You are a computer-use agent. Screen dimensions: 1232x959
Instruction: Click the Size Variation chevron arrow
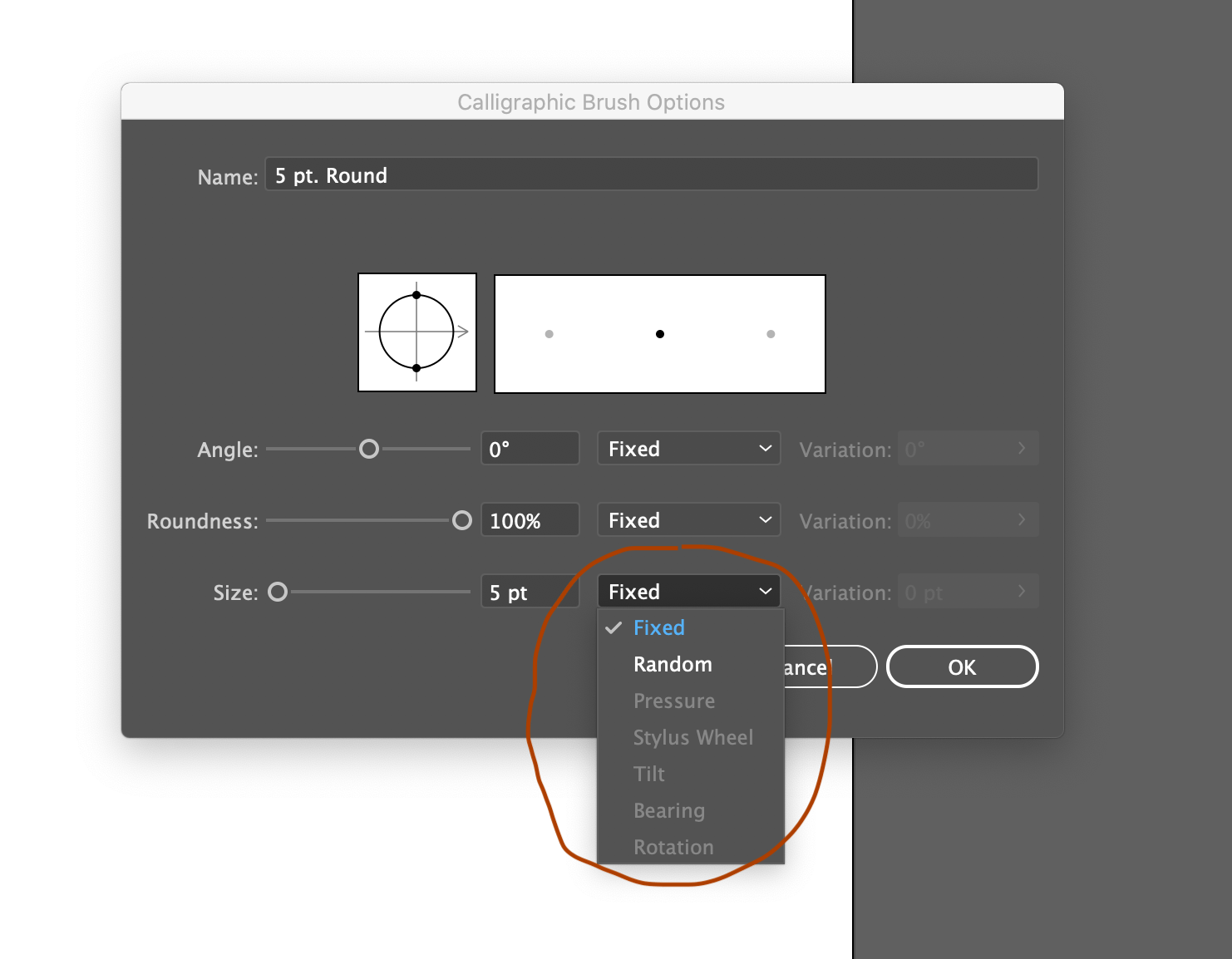tap(1022, 591)
